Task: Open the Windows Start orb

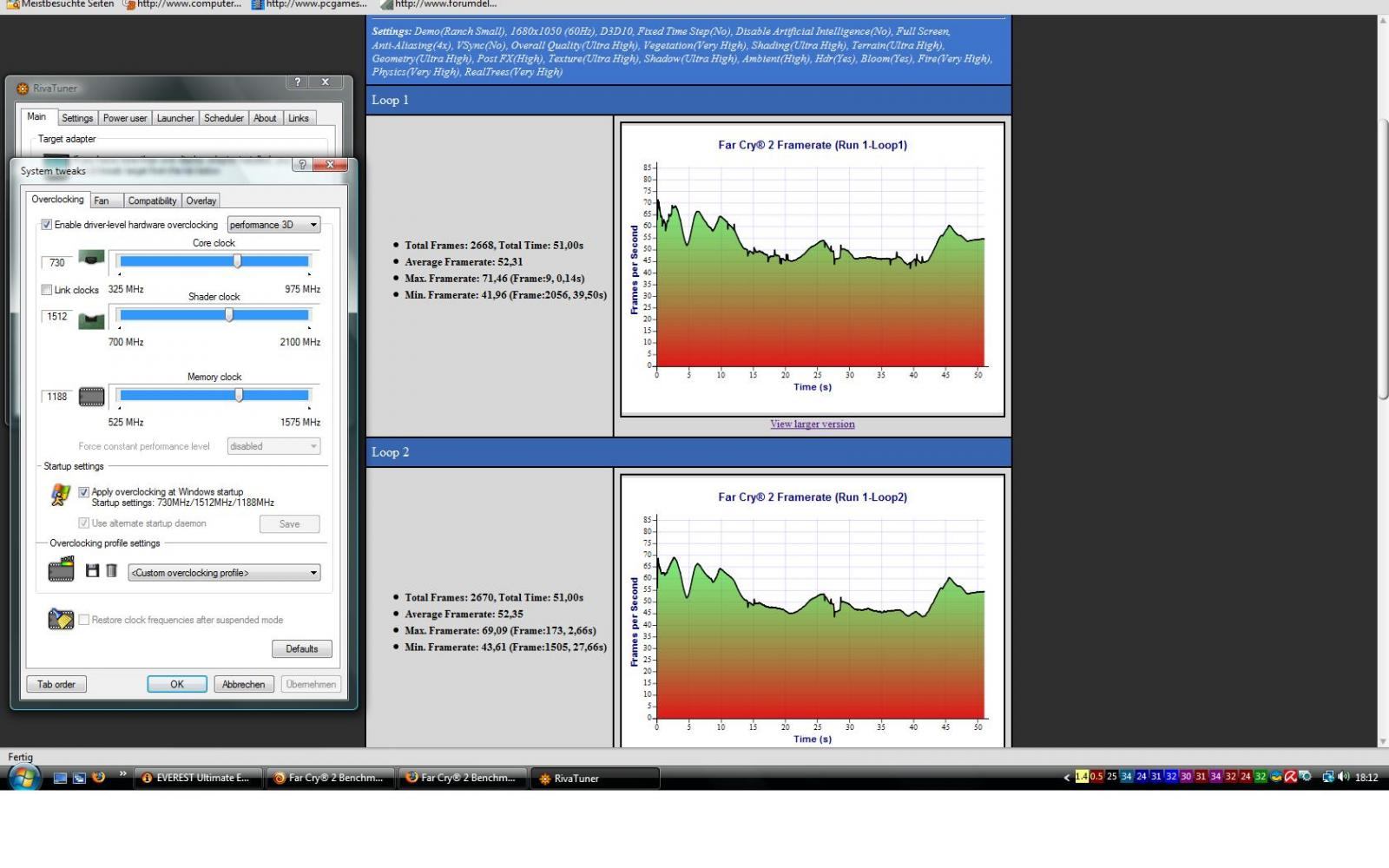Action: point(24,777)
